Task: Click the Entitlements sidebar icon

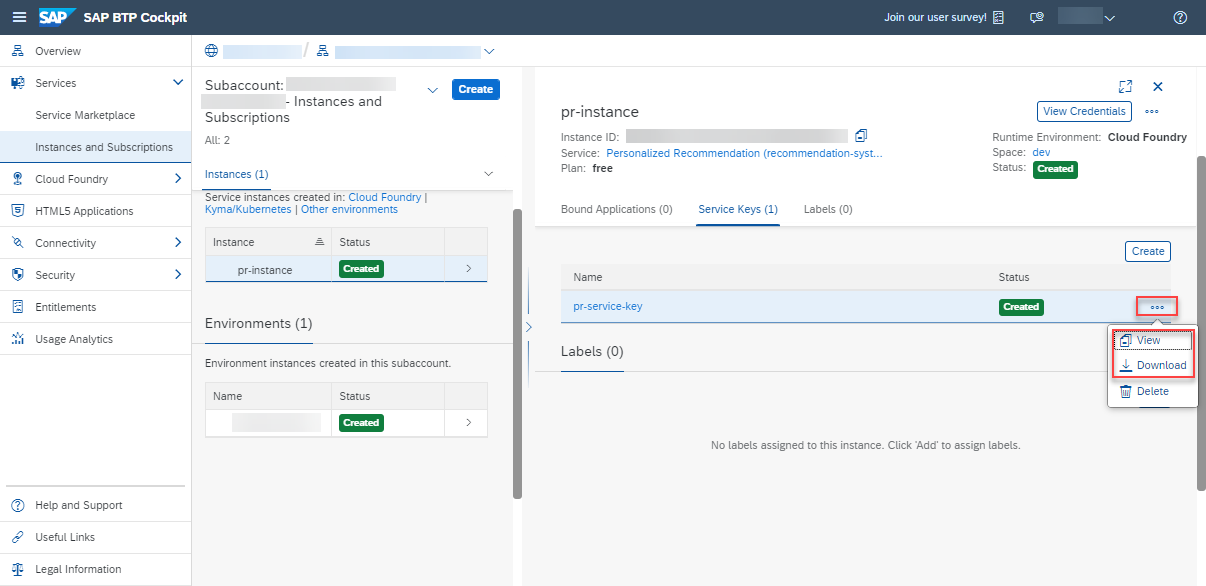Action: 17,307
